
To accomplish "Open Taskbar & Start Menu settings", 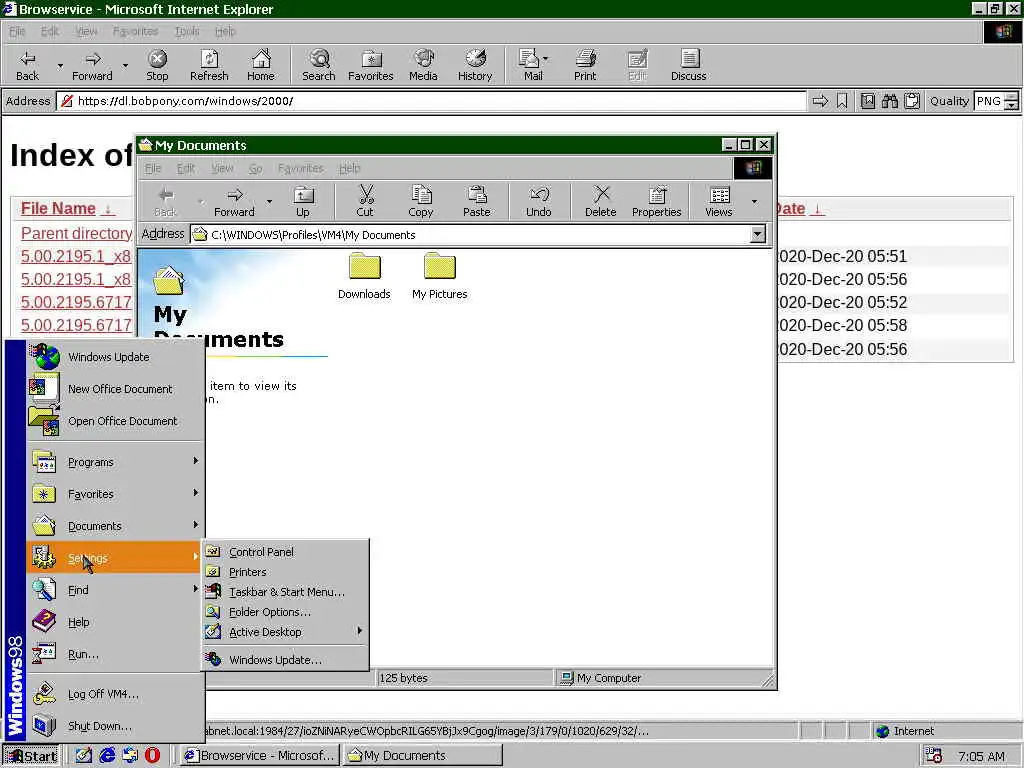I will point(285,592).
